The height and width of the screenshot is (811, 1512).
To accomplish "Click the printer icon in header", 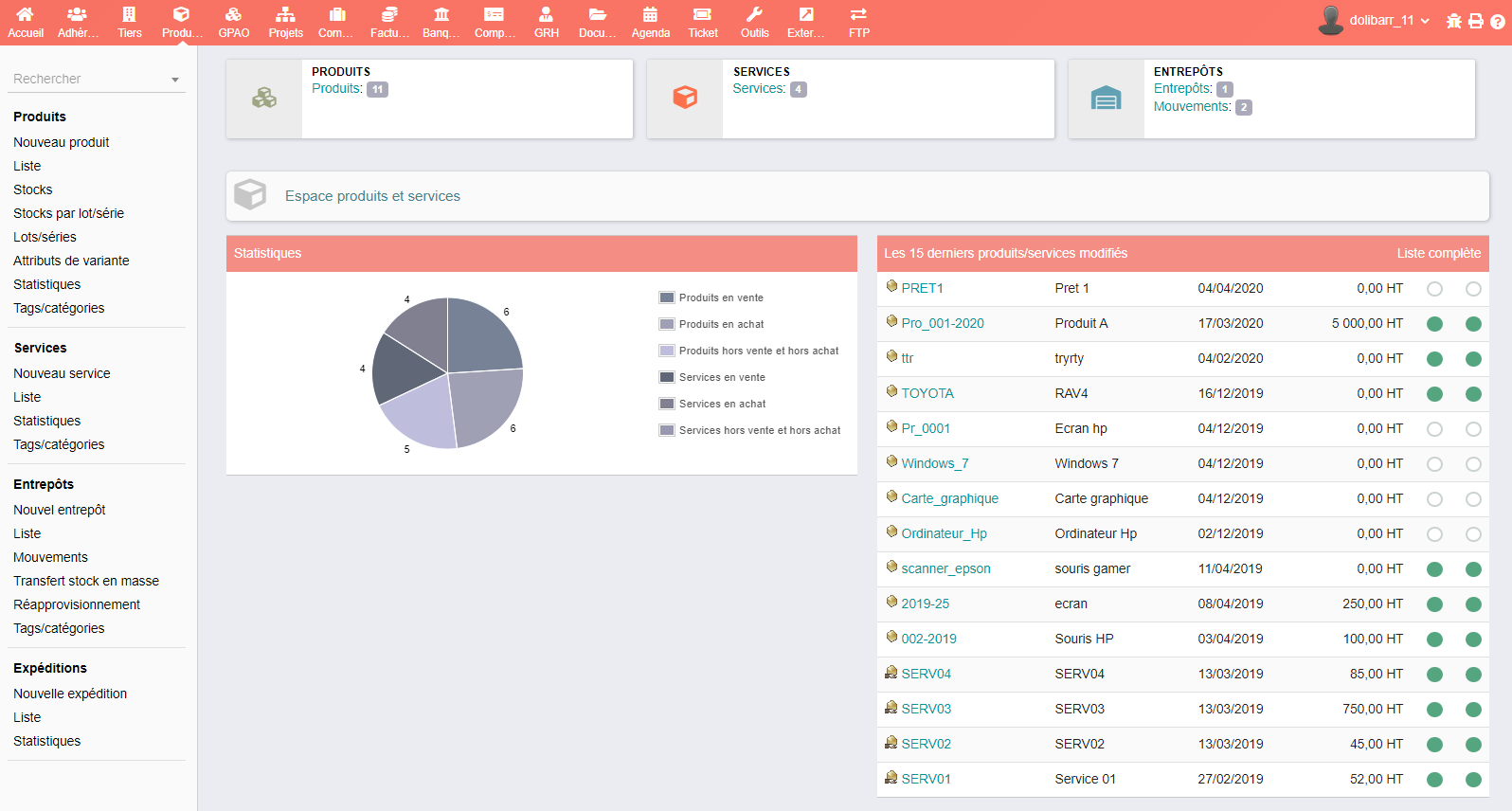I will point(1476,21).
